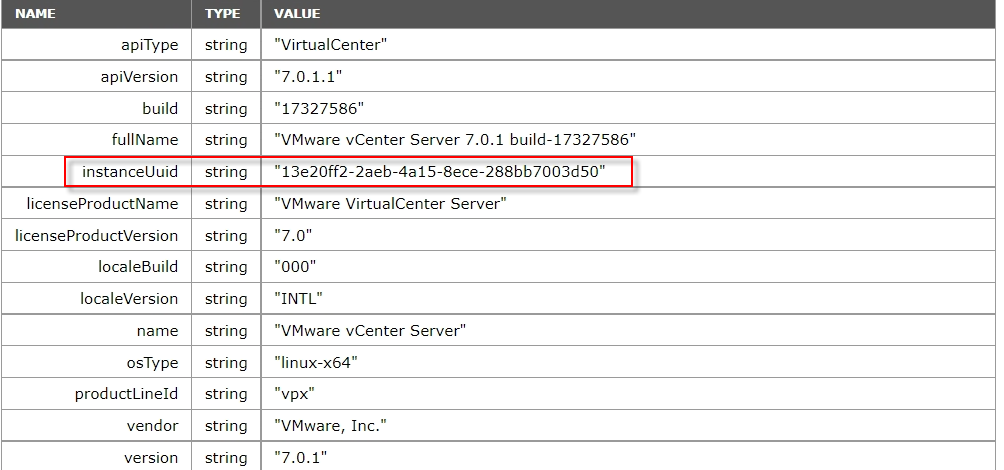Select the "VMware VirtualCenter Server" value
The width and height of the screenshot is (1004, 470).
pyautogui.click(x=391, y=204)
